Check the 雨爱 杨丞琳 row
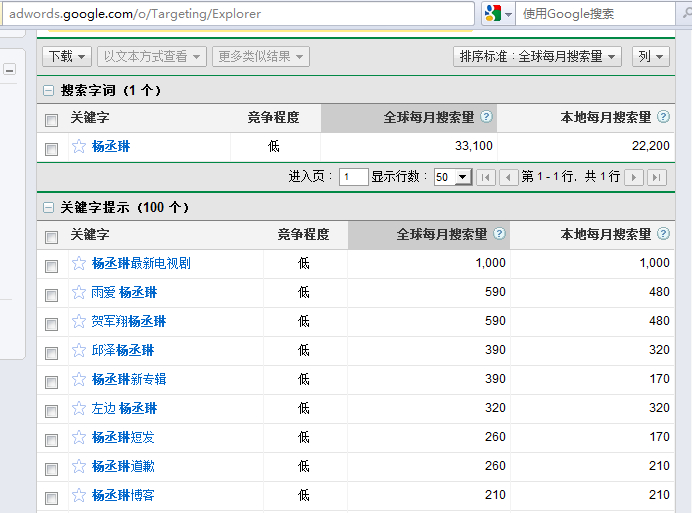692x513 pixels. coord(52,295)
